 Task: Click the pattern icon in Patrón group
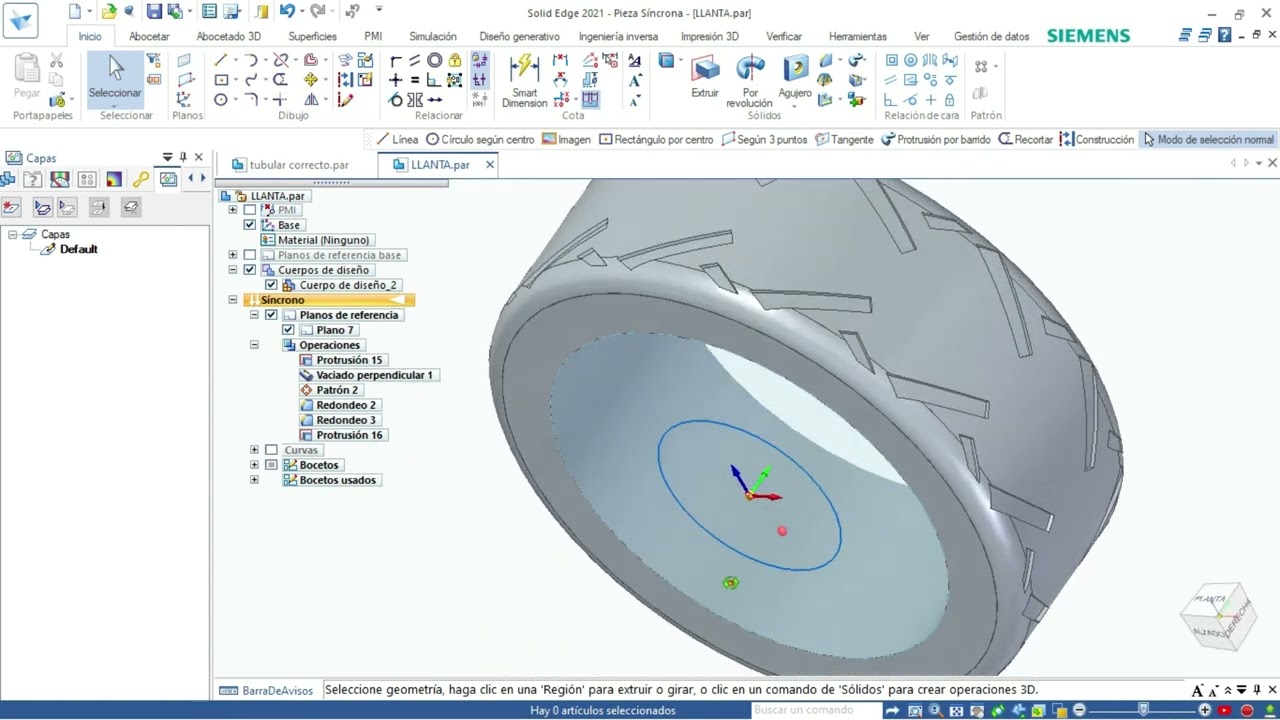tap(980, 67)
